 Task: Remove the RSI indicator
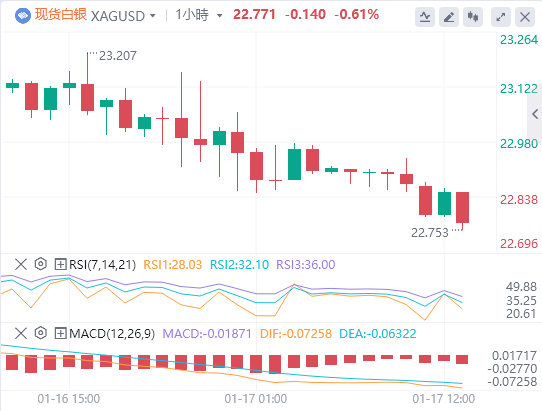(21, 264)
